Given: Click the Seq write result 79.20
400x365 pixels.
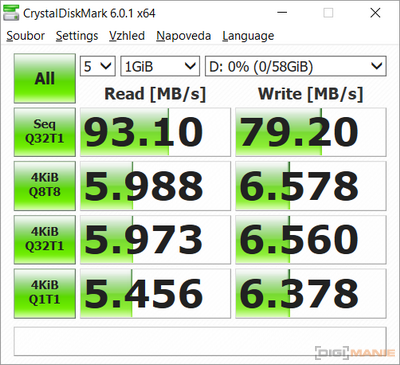Looking at the screenshot, I should (x=311, y=132).
